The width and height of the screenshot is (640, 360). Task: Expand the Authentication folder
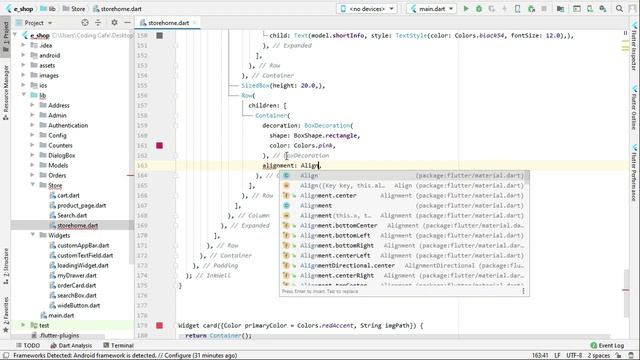32,125
